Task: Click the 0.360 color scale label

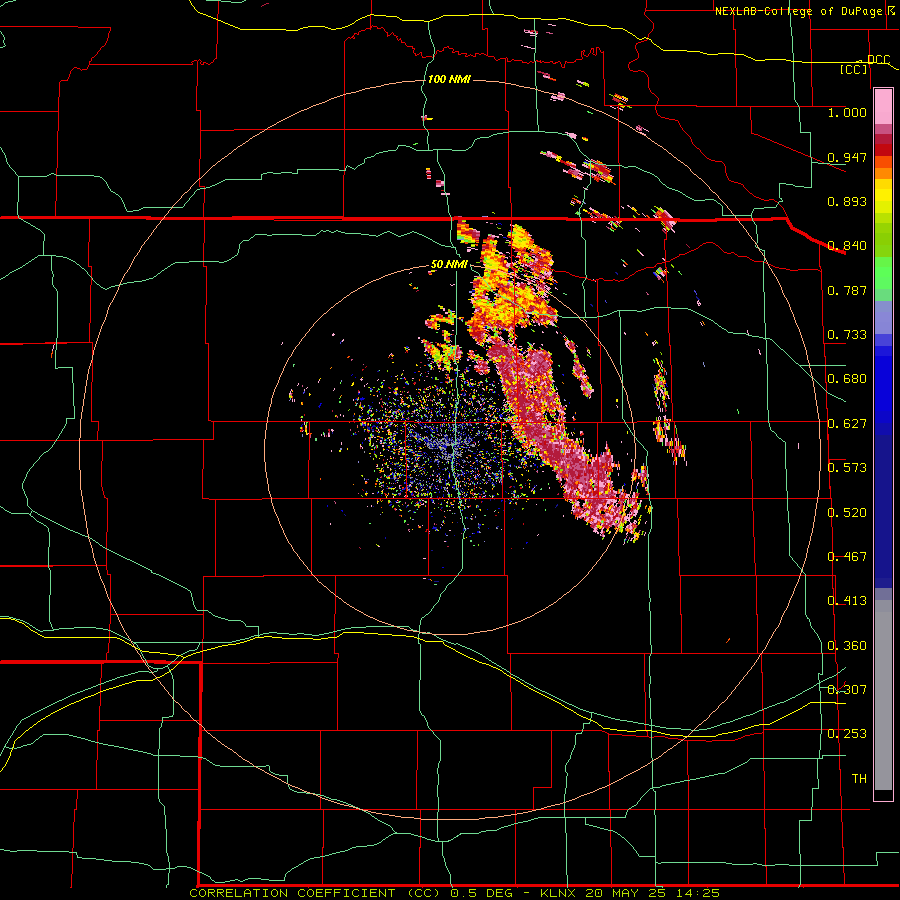Action: tap(847, 645)
